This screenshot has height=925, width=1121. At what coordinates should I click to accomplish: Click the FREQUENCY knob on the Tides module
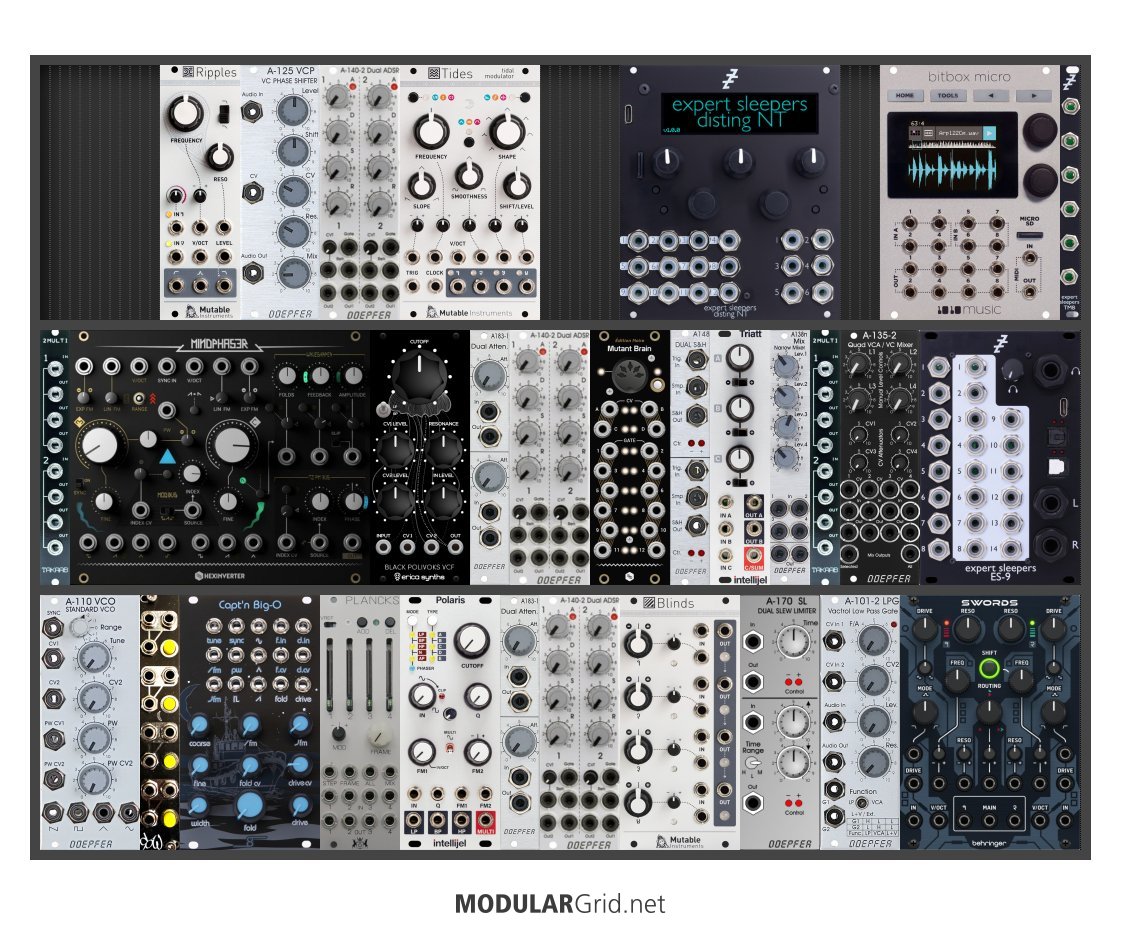pos(431,131)
